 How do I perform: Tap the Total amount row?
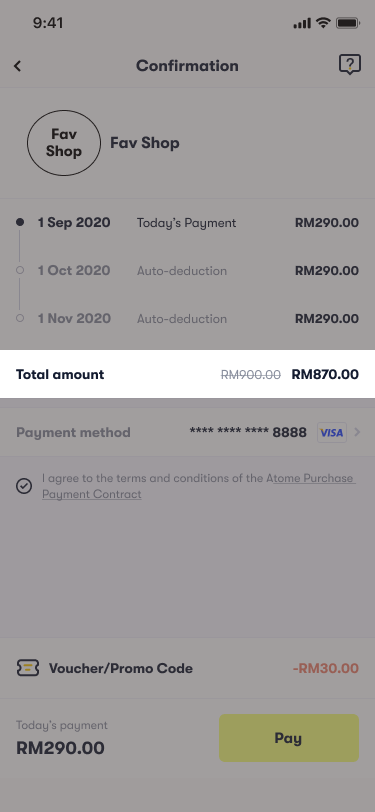tap(188, 374)
